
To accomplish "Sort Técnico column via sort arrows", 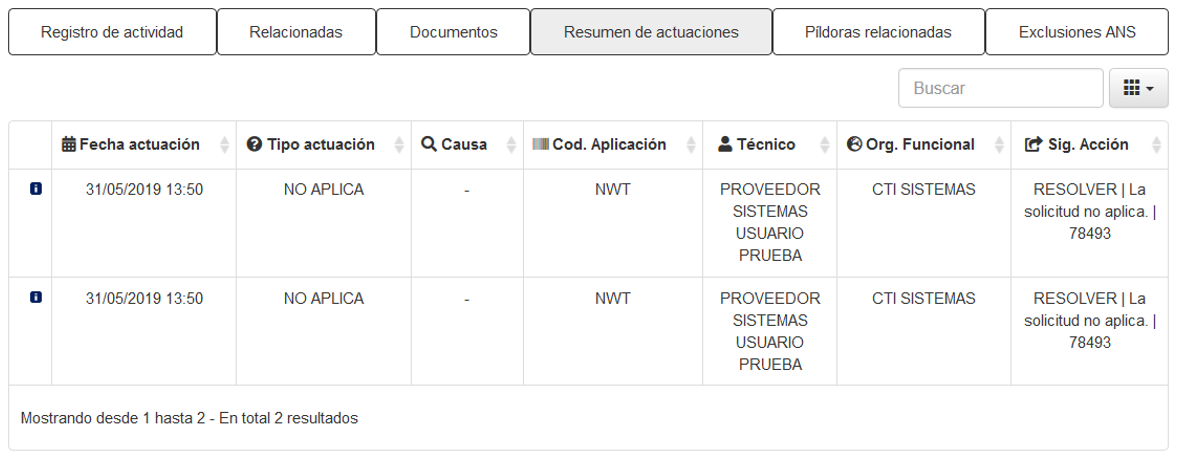I will click(825, 145).
